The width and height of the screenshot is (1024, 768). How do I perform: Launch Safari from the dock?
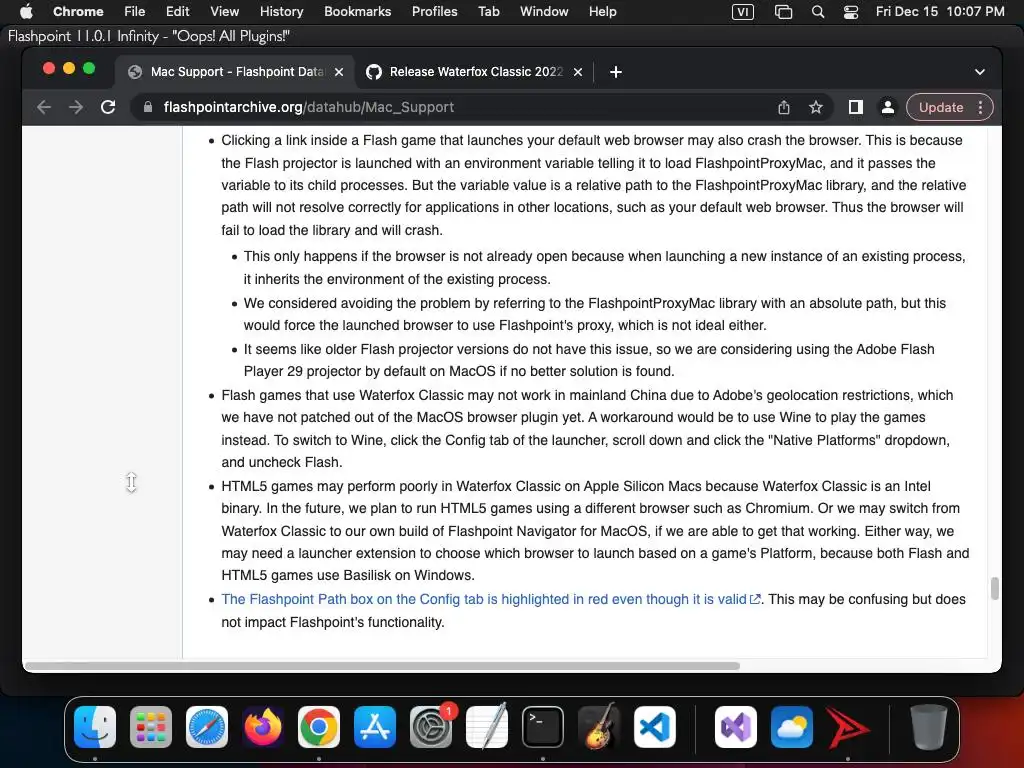pos(207,727)
